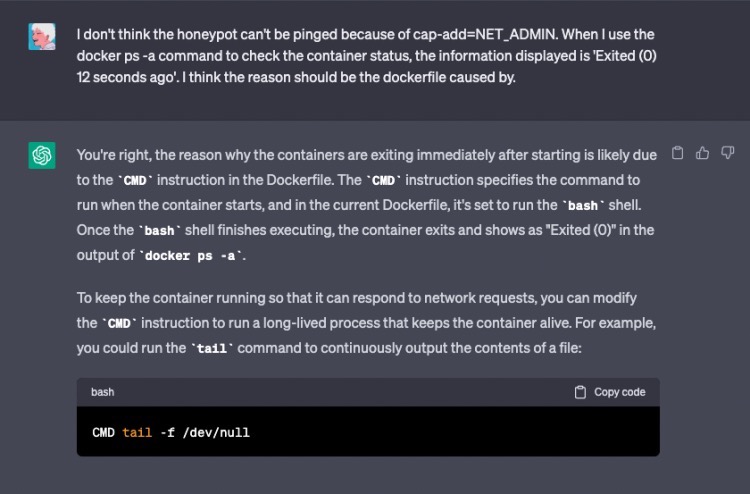Viewport: 750px width, 494px height.
Task: Click the user profile avatar
Action: tap(42, 37)
